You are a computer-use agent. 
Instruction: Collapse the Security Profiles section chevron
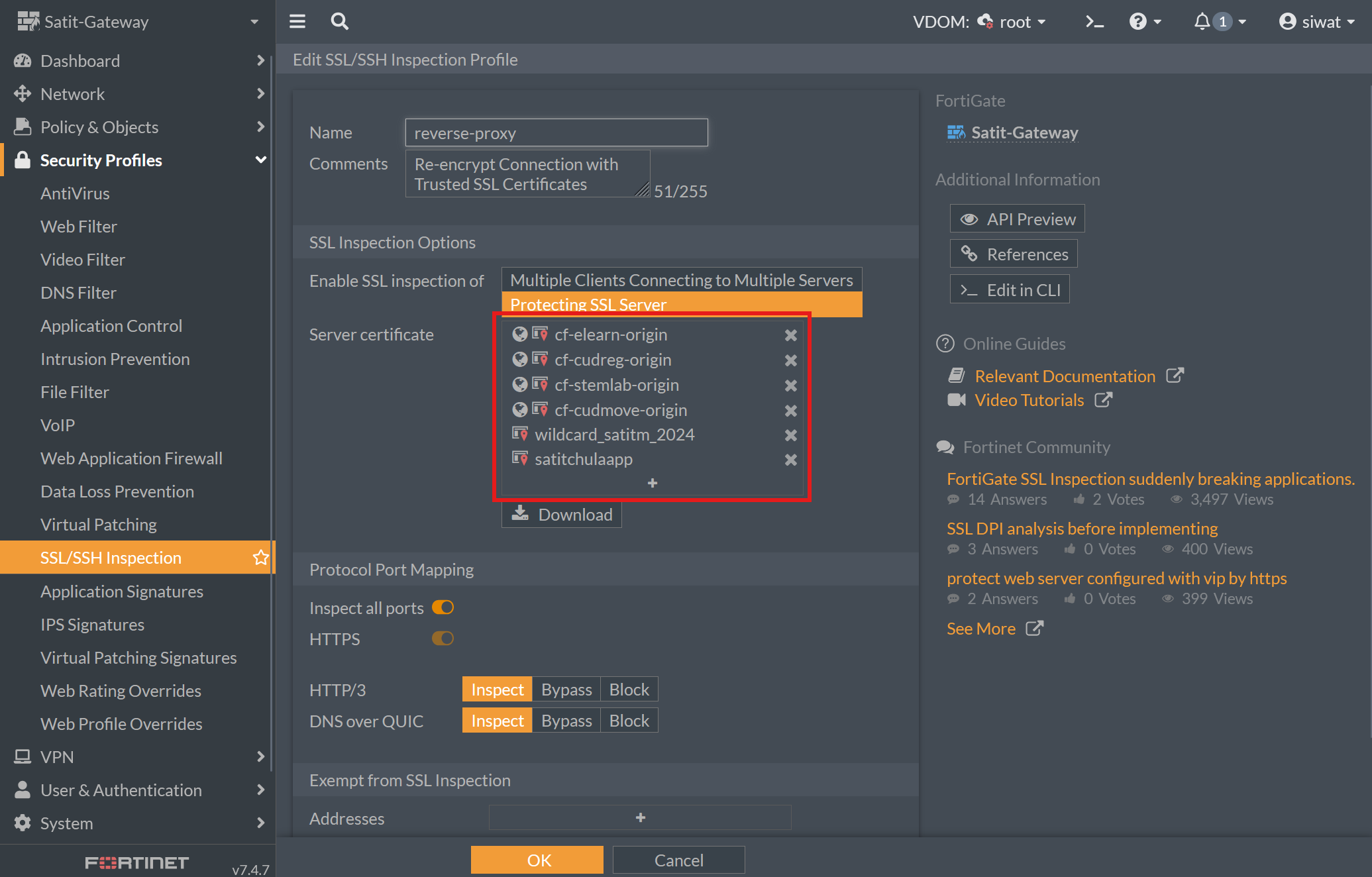pyautogui.click(x=260, y=160)
